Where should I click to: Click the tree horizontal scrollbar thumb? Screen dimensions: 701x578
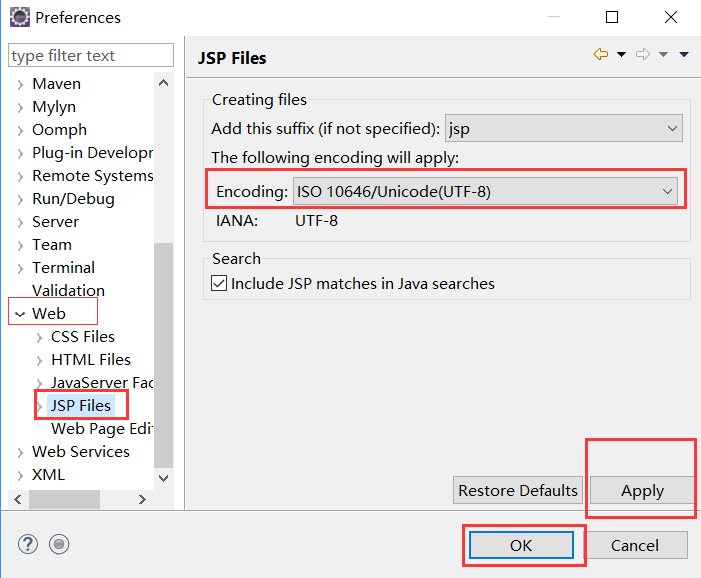(x=64, y=499)
